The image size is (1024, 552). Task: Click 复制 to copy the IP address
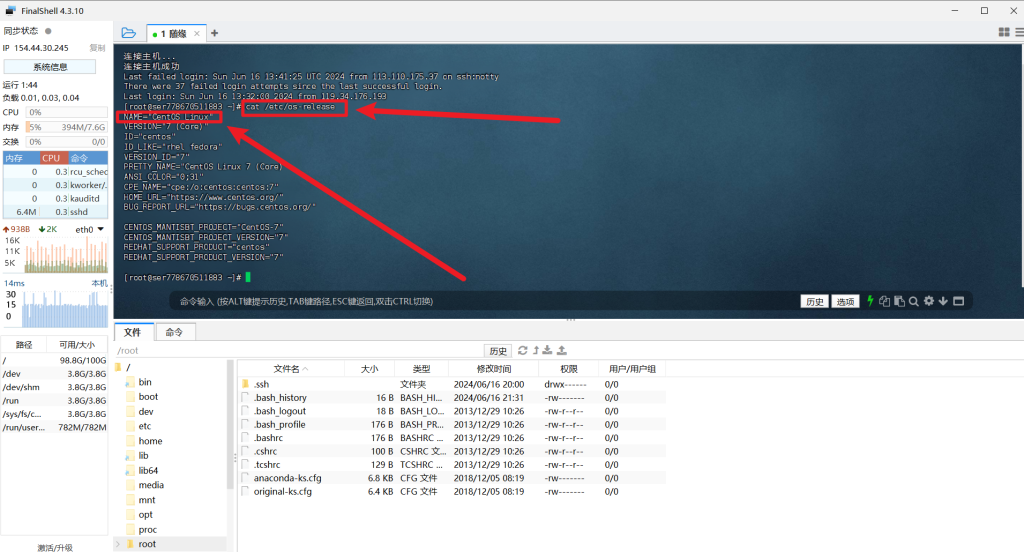click(x=97, y=48)
